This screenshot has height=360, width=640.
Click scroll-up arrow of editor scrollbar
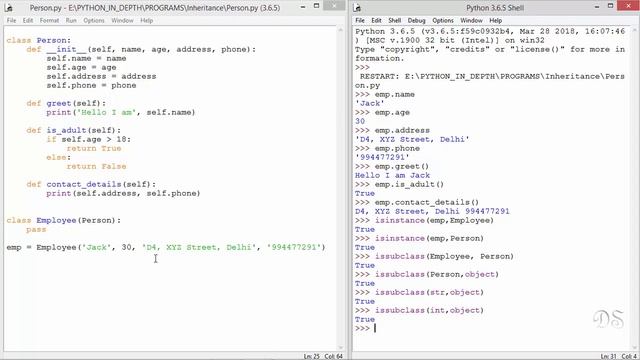coord(341,31)
